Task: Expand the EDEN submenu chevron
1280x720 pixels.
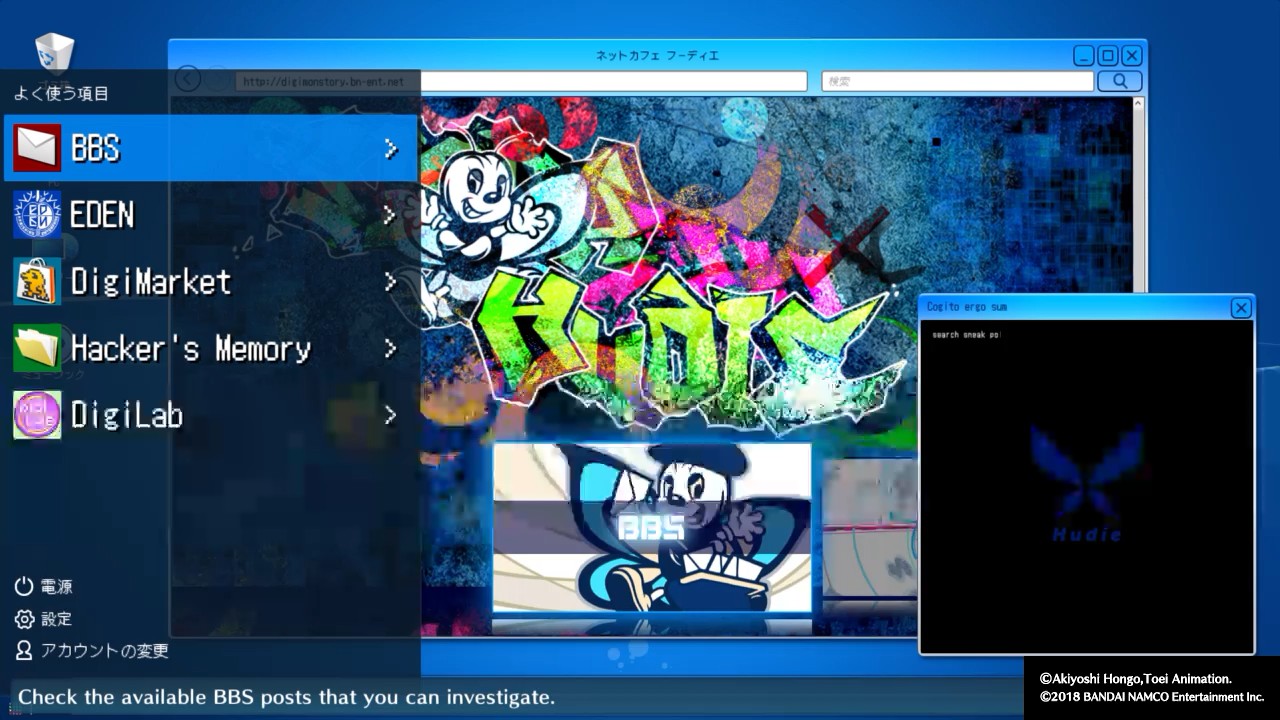Action: pyautogui.click(x=391, y=215)
